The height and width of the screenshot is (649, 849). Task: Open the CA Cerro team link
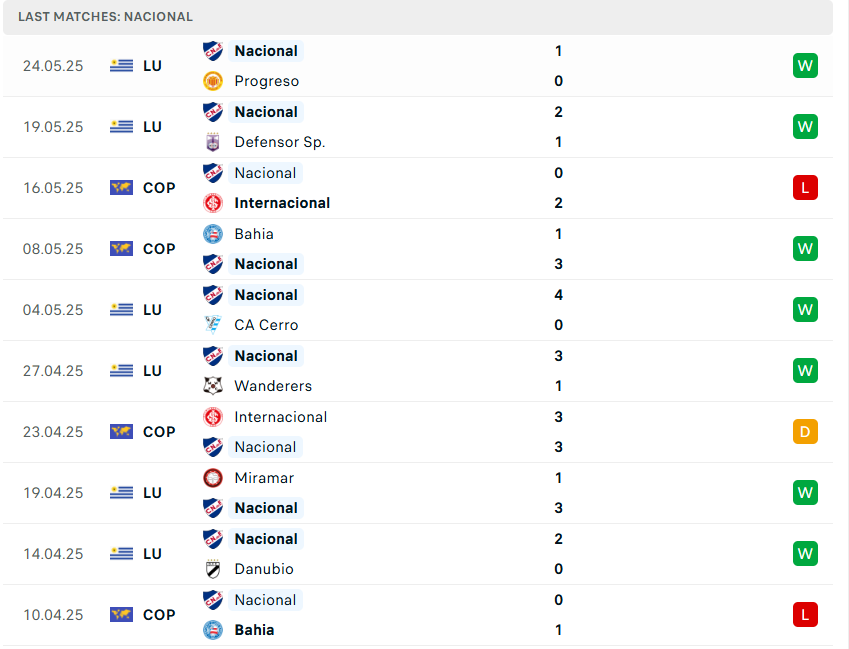[x=266, y=325]
